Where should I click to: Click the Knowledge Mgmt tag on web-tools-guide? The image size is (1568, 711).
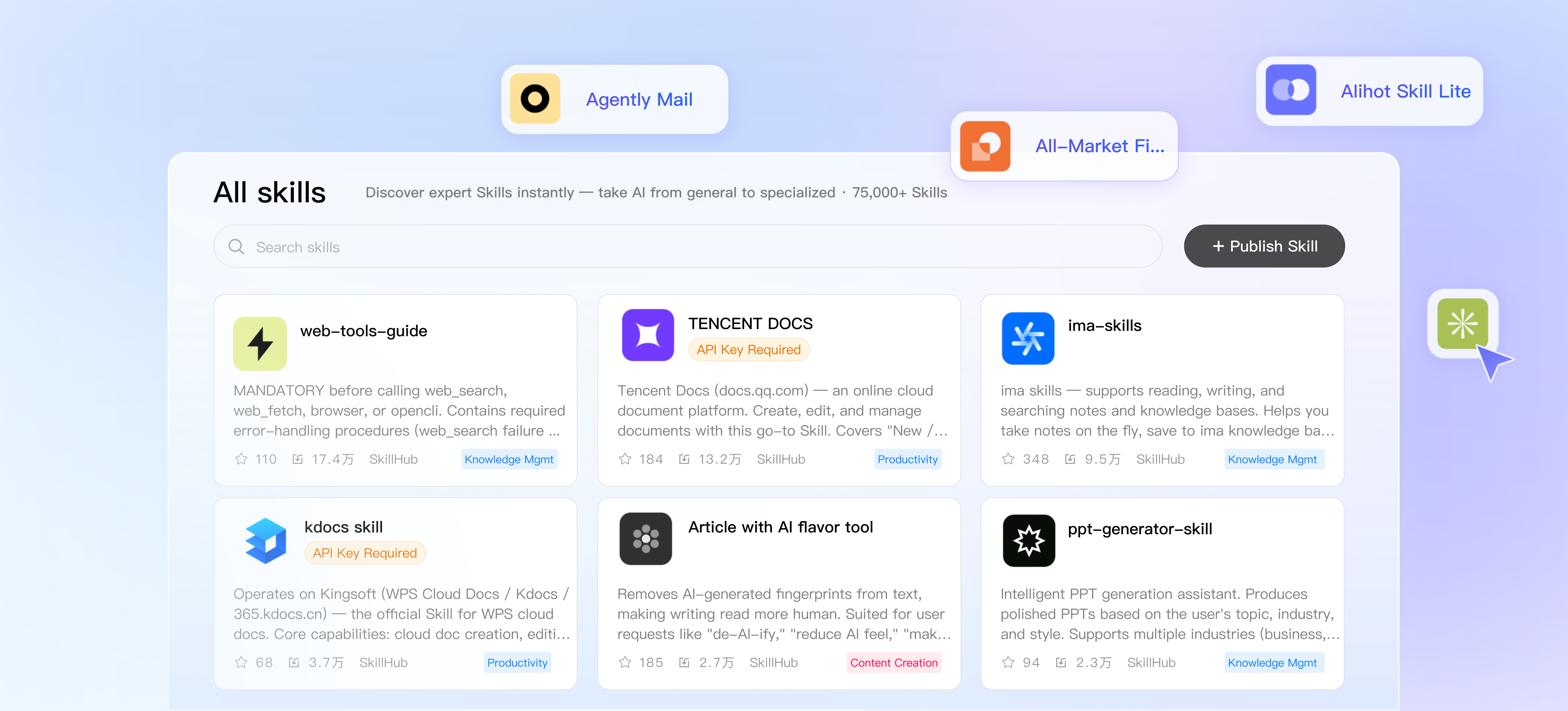point(509,460)
